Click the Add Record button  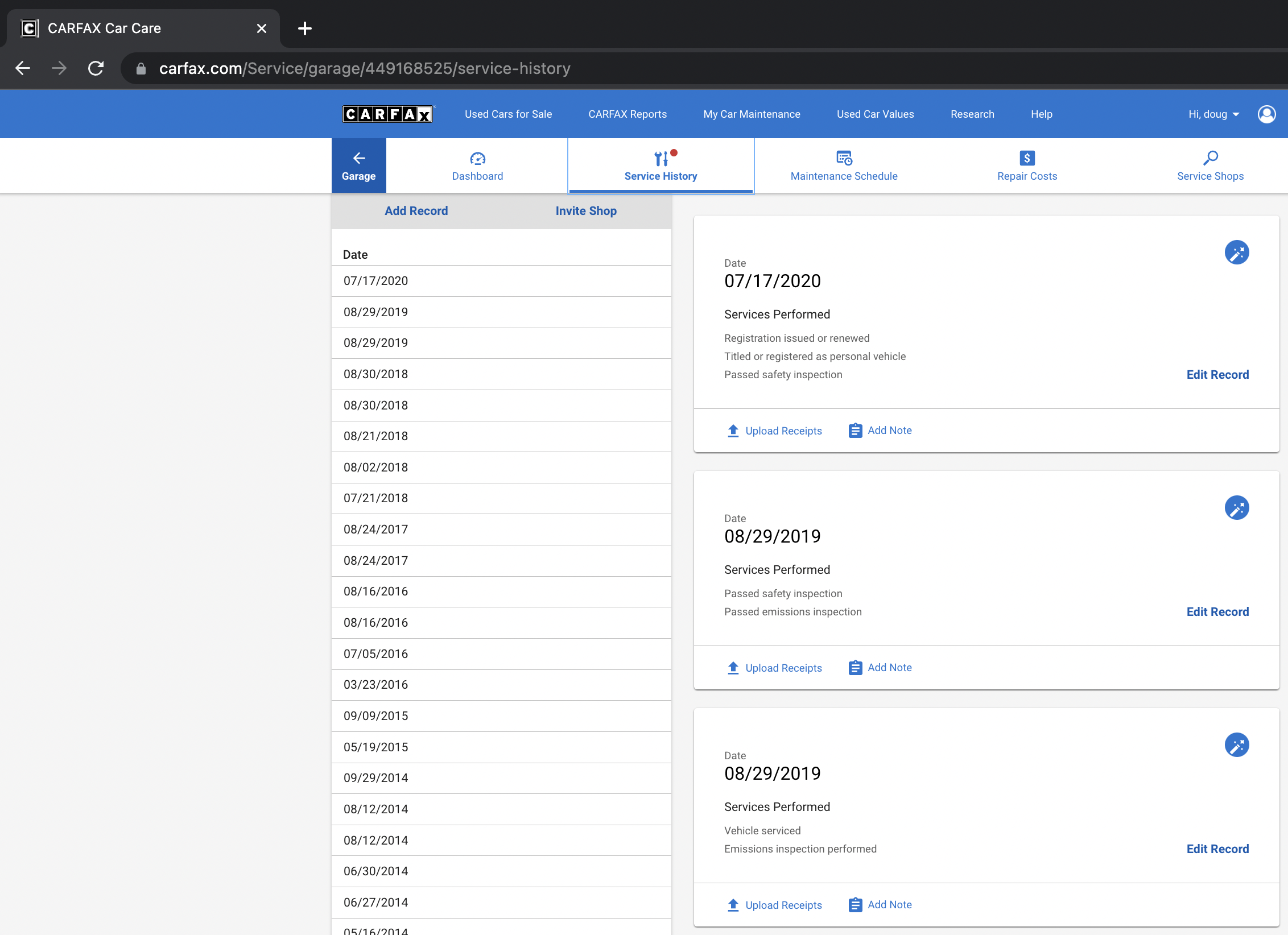click(416, 211)
